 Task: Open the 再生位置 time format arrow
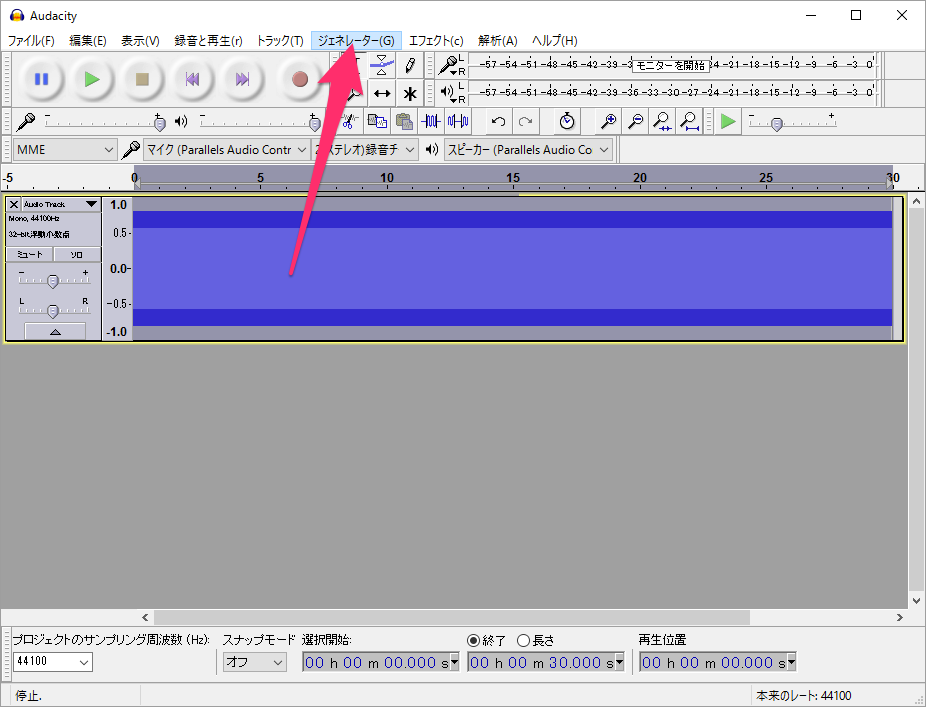(792, 662)
